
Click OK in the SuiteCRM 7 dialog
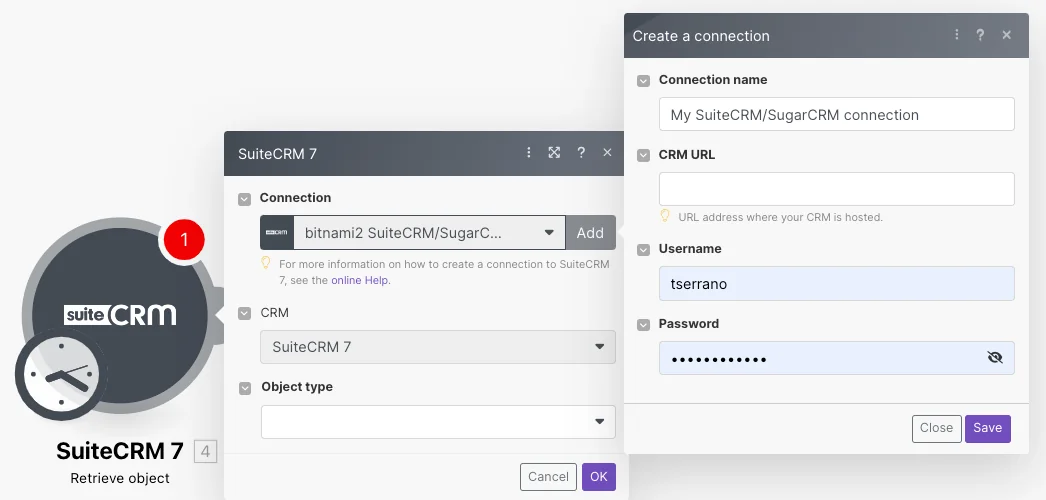(x=599, y=477)
